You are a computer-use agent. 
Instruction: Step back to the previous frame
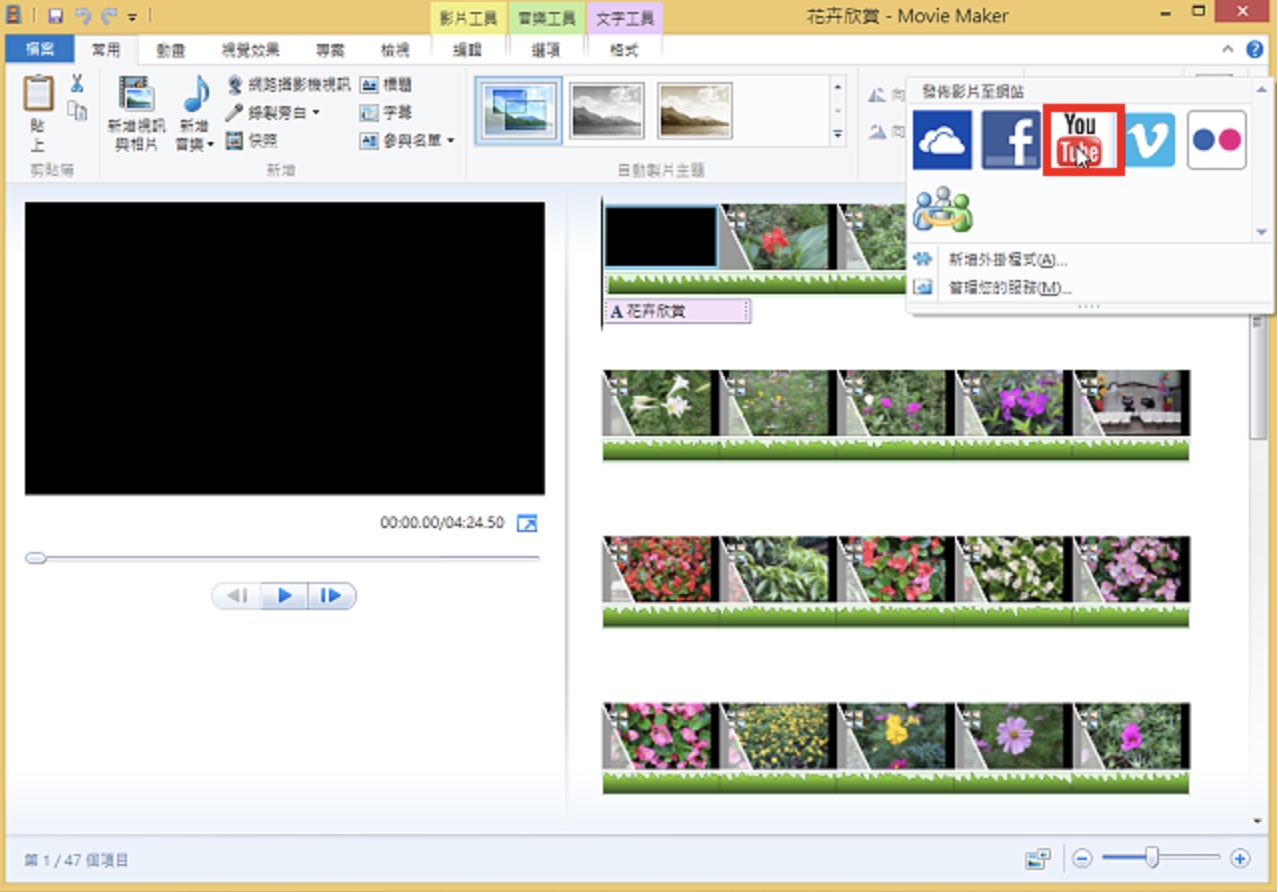click(237, 596)
